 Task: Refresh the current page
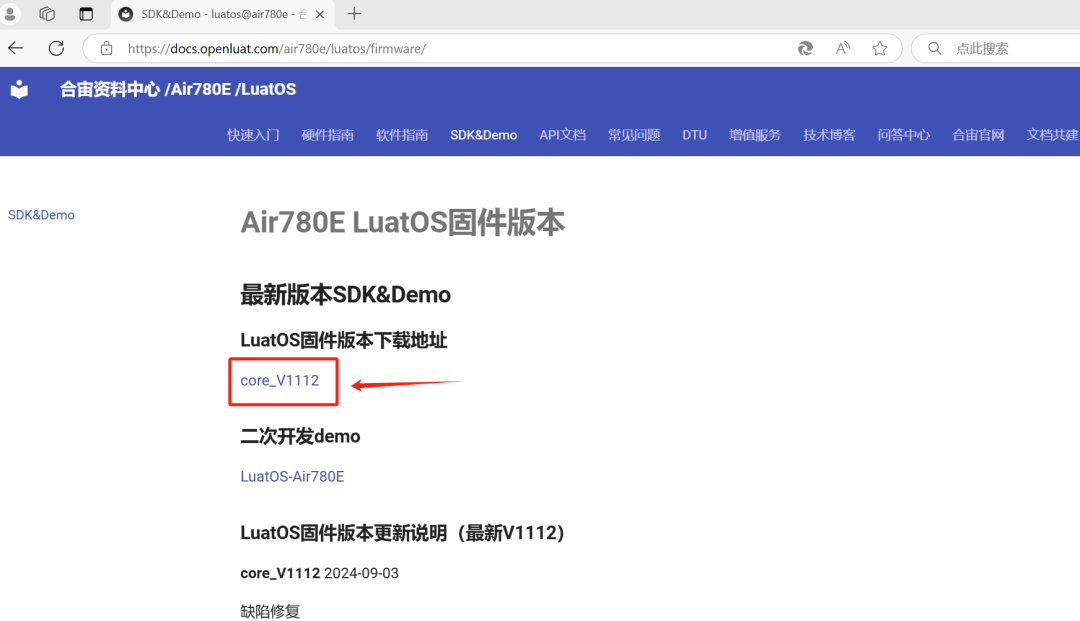[x=56, y=47]
